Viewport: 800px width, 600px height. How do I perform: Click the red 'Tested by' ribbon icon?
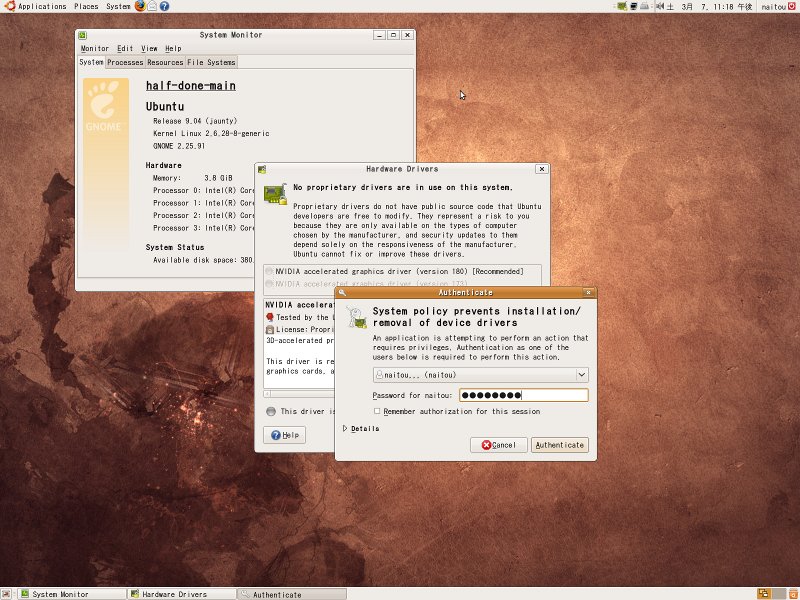pos(270,317)
